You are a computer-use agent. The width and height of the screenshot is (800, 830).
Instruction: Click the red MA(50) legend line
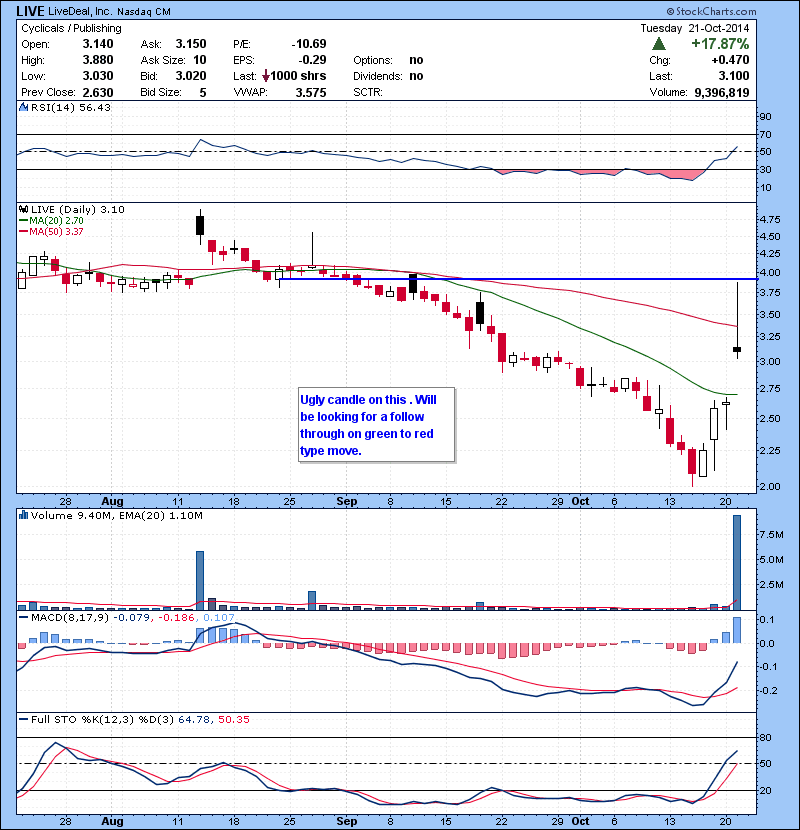[23, 231]
